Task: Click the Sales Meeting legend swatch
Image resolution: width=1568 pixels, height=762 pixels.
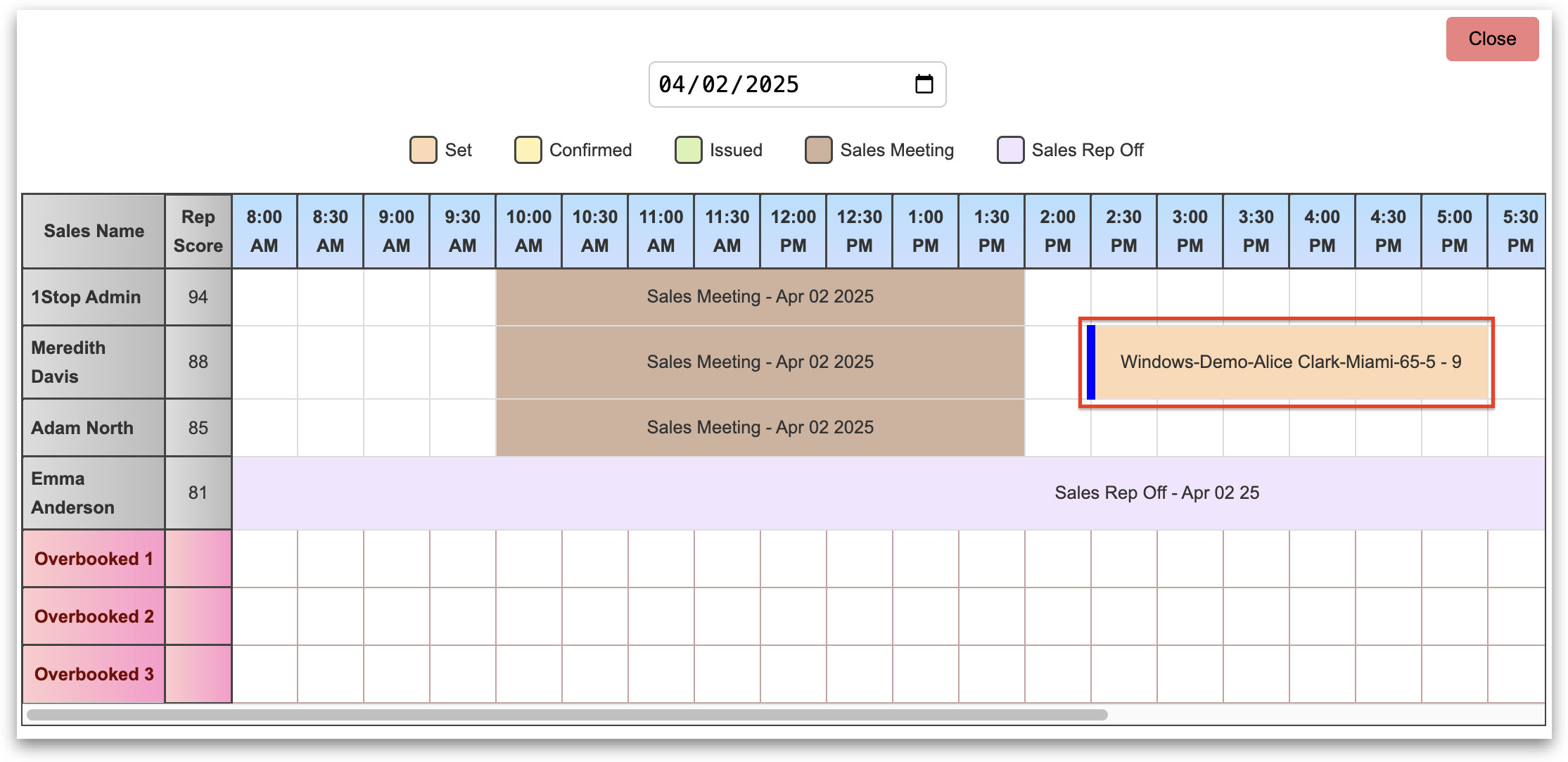Action: click(818, 150)
